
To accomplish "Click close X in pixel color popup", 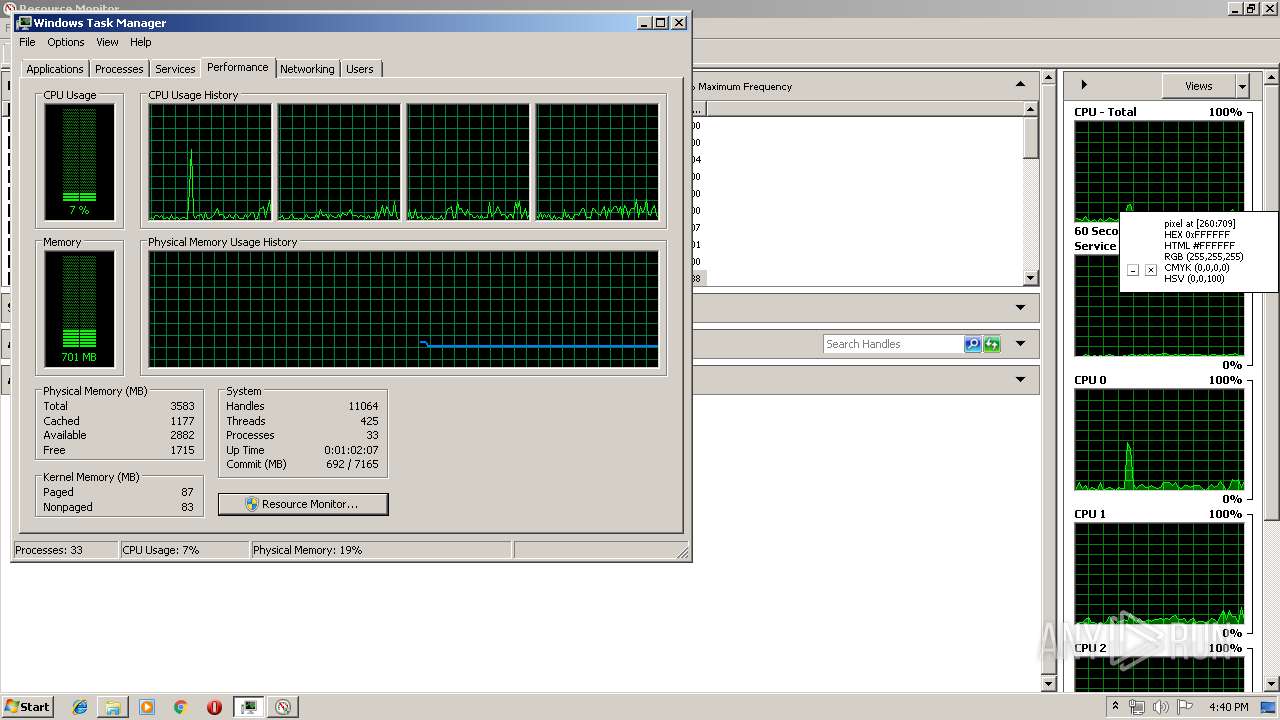I will [1151, 270].
